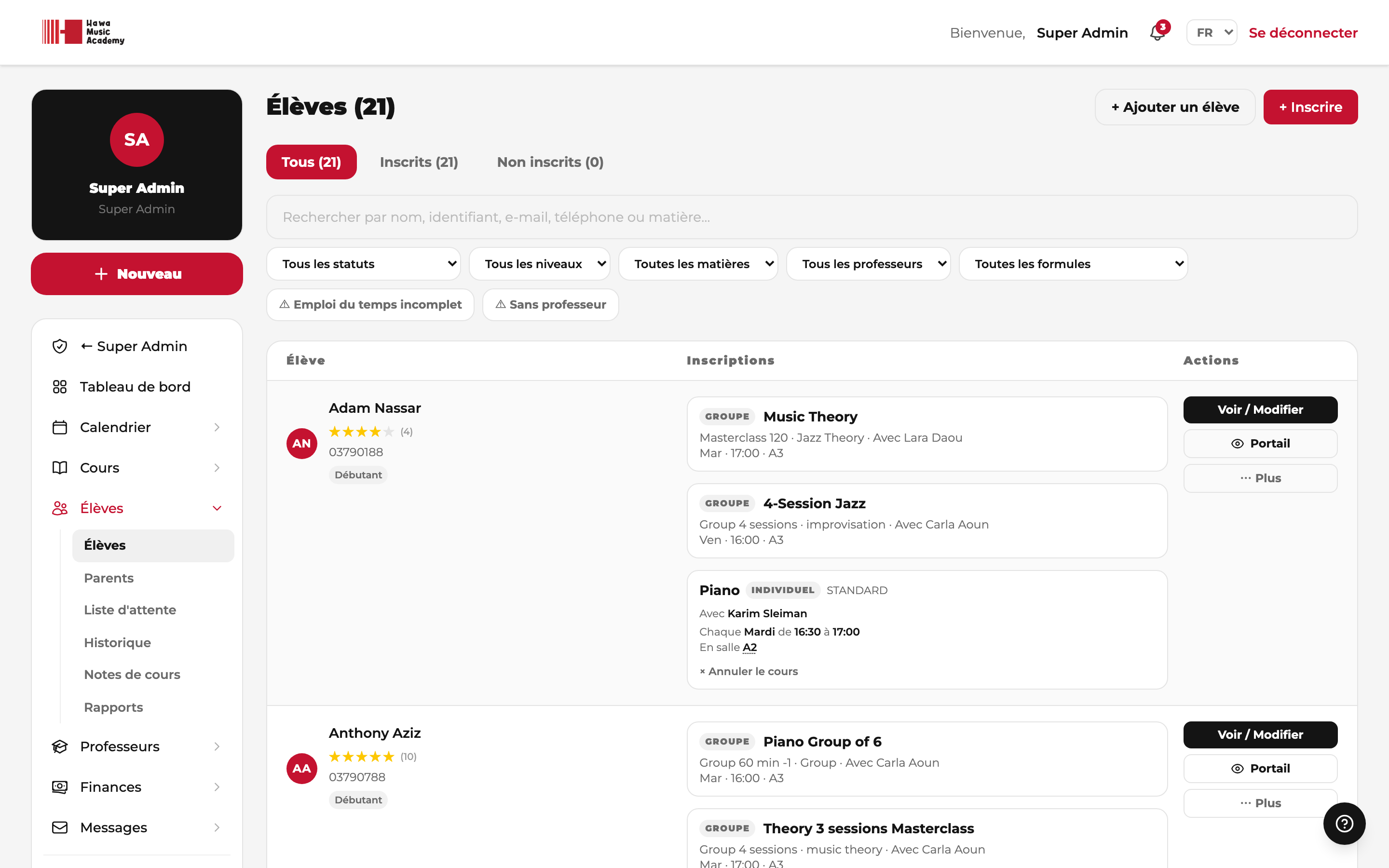Focus the student search field
The height and width of the screenshot is (868, 1389).
pyautogui.click(x=812, y=217)
